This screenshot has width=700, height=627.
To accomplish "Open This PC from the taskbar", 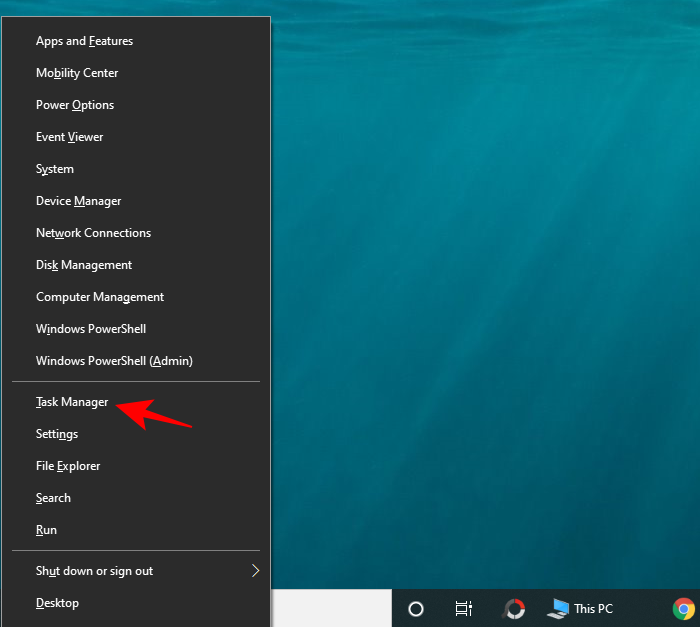I will click(581, 608).
